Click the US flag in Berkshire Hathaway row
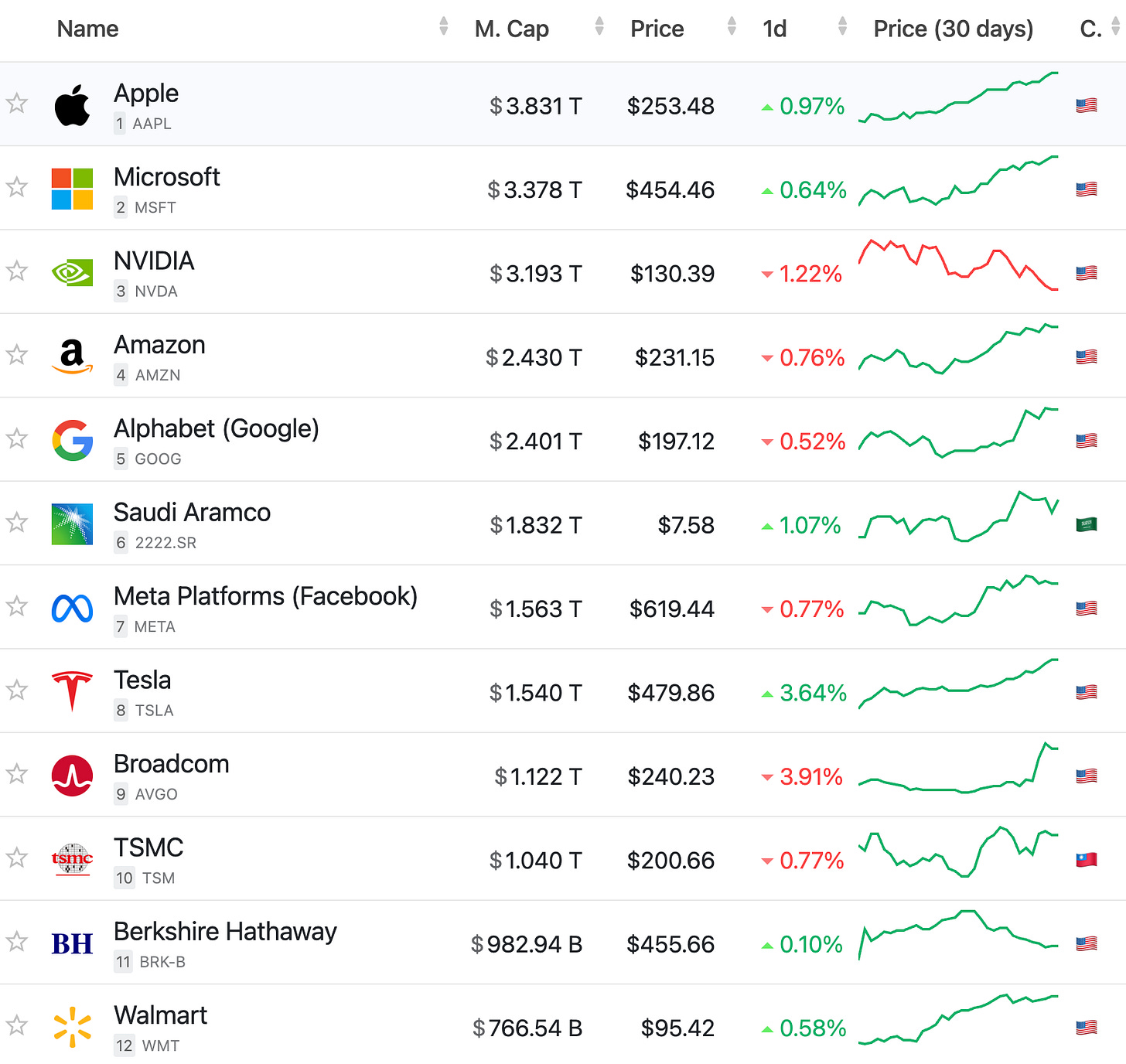Viewport: 1126px width, 1064px height. point(1087,943)
